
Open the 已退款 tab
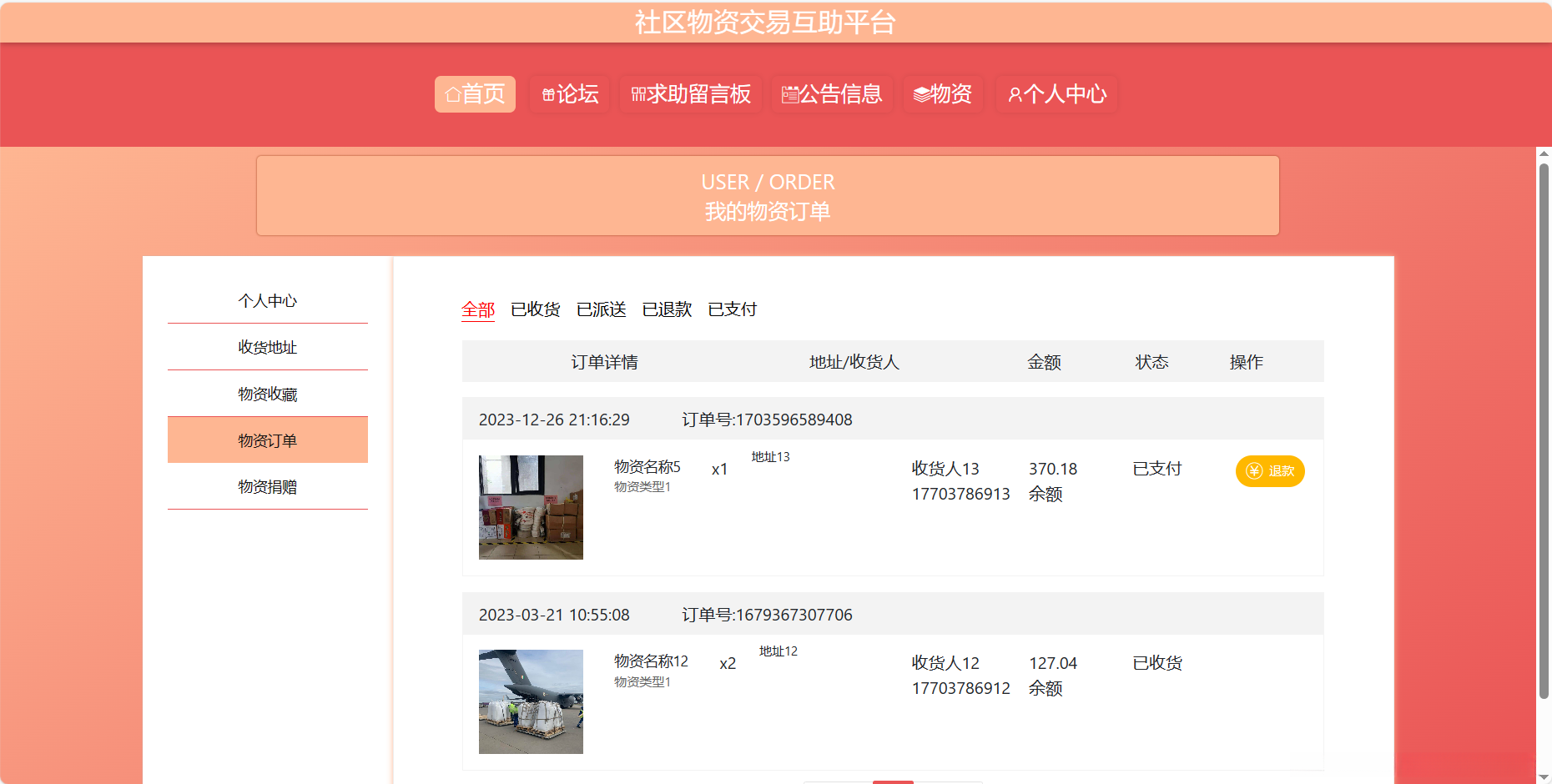point(667,309)
